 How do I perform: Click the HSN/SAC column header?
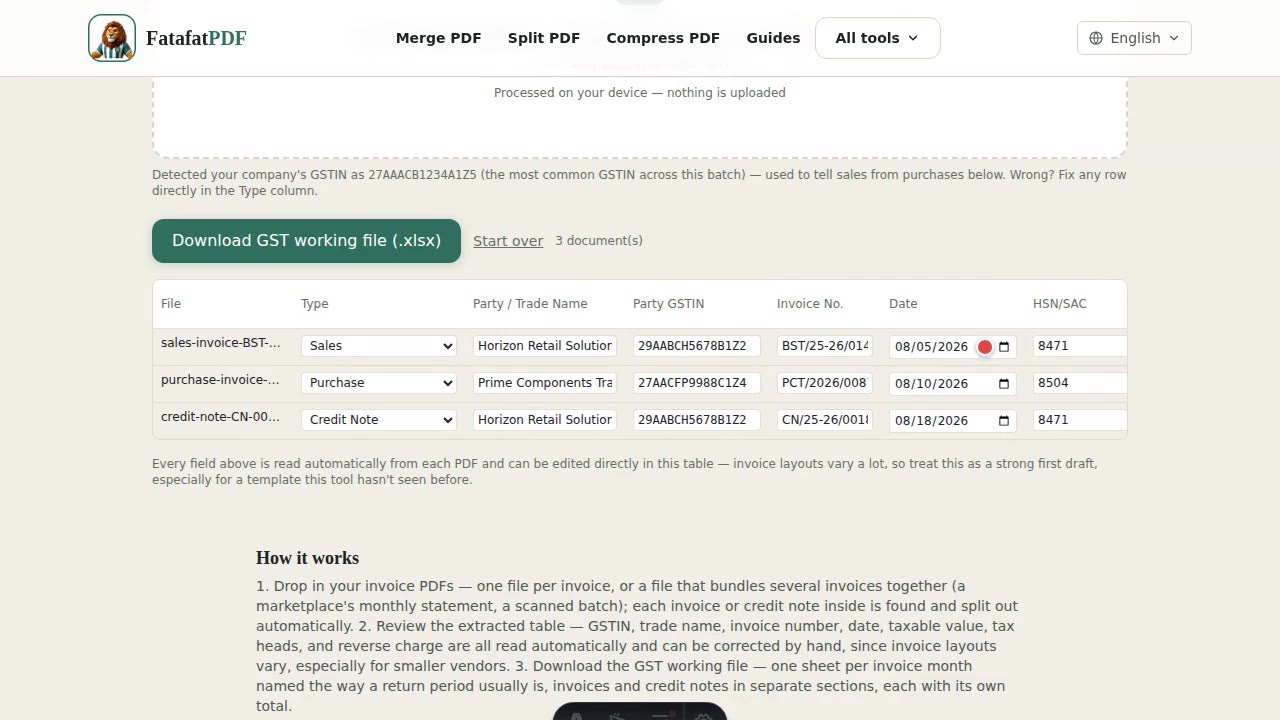point(1060,304)
